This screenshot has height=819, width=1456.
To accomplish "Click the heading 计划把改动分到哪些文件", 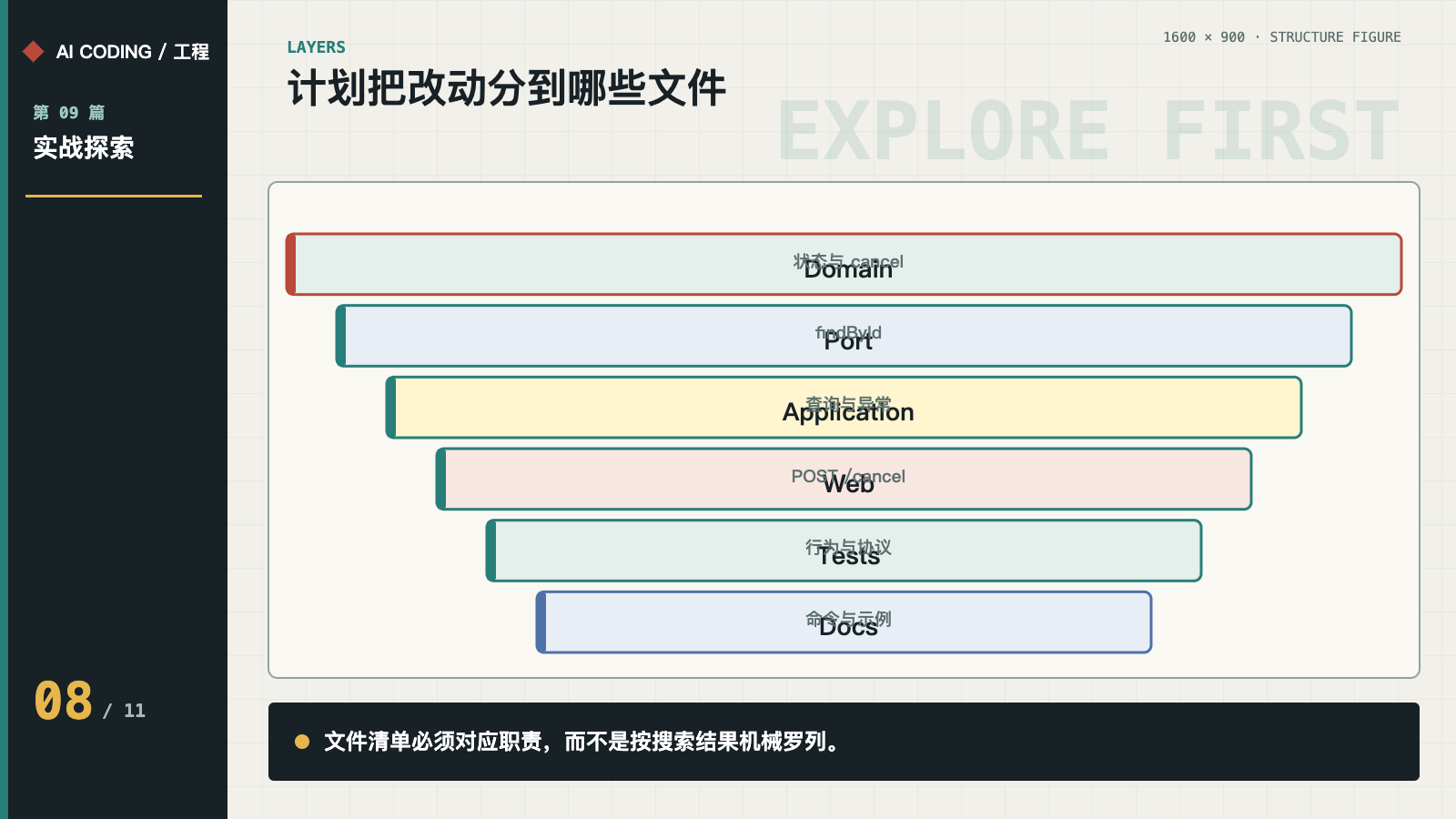I will click(x=507, y=88).
